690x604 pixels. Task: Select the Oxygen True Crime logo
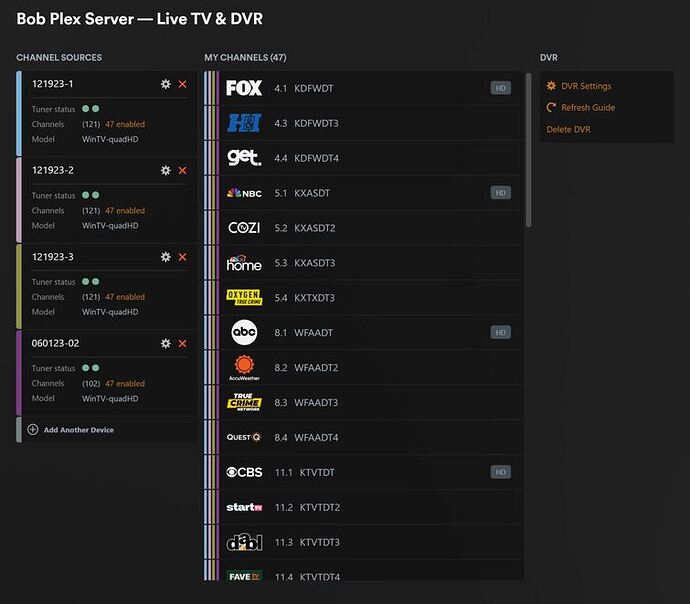pyautogui.click(x=244, y=298)
